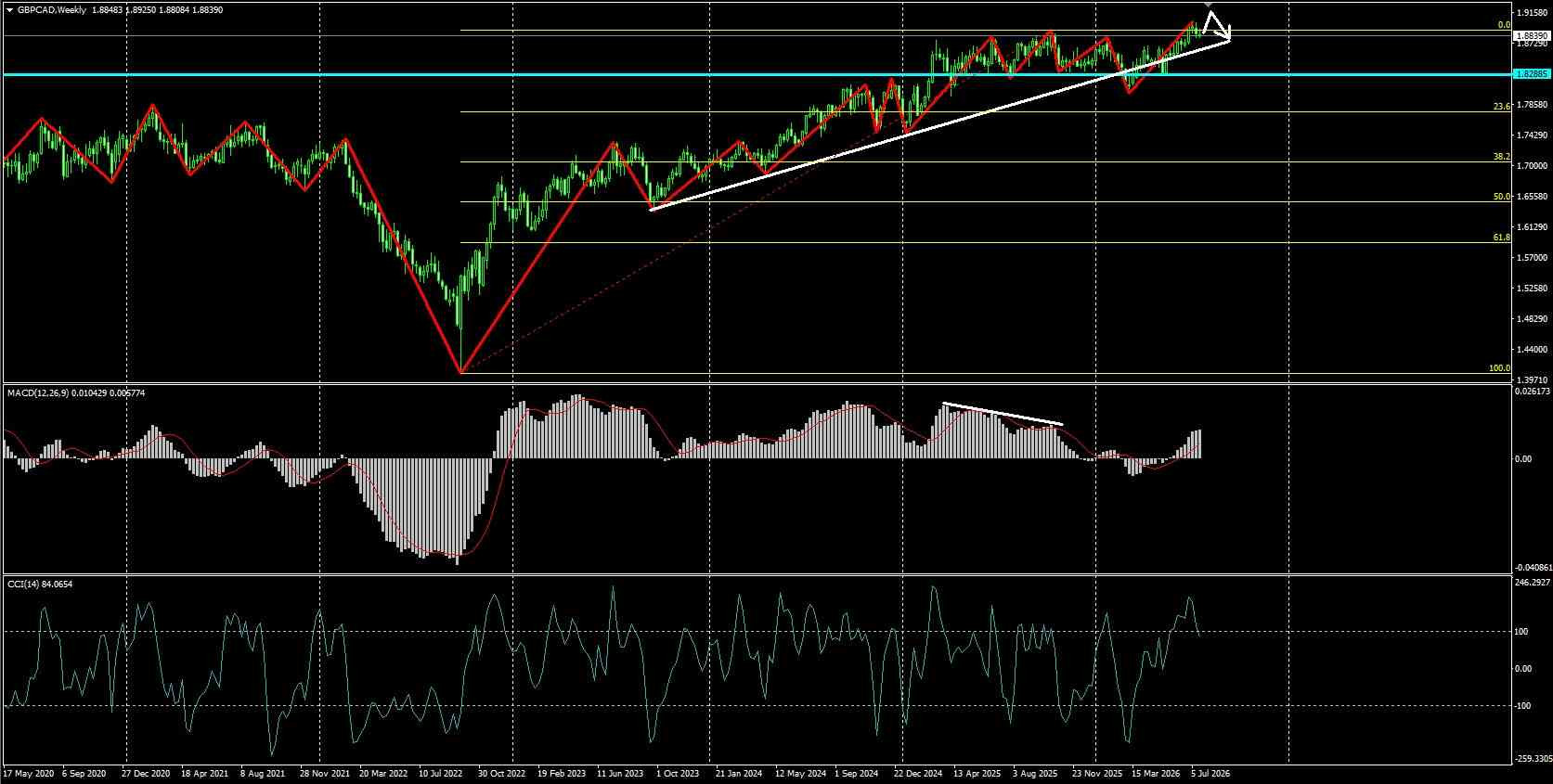Viewport: 1553px width, 784px height.
Task: Click the 1.91580 price scale value
Action: click(1532, 13)
